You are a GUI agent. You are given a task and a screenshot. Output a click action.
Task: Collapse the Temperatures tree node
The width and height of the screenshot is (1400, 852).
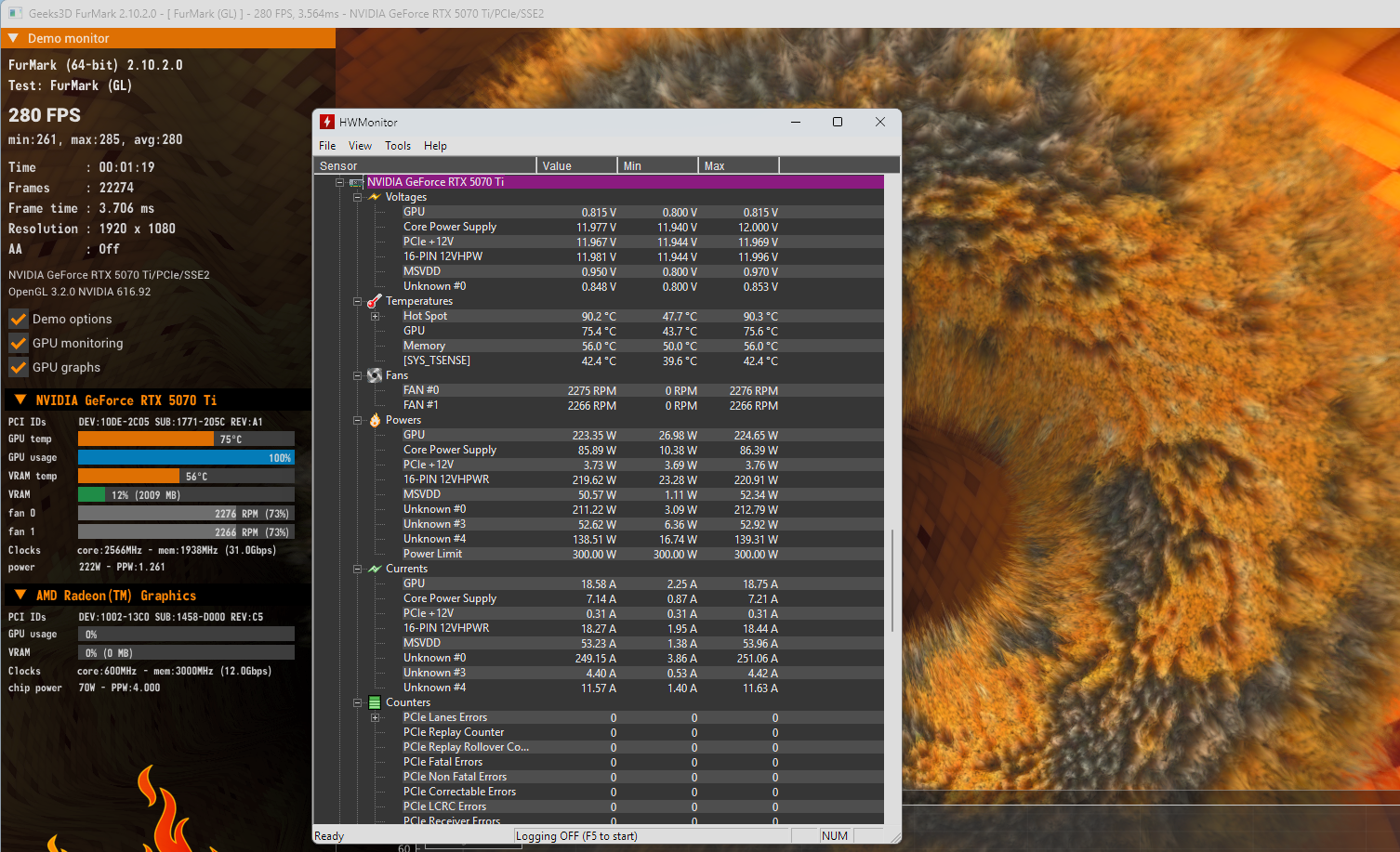pos(357,301)
